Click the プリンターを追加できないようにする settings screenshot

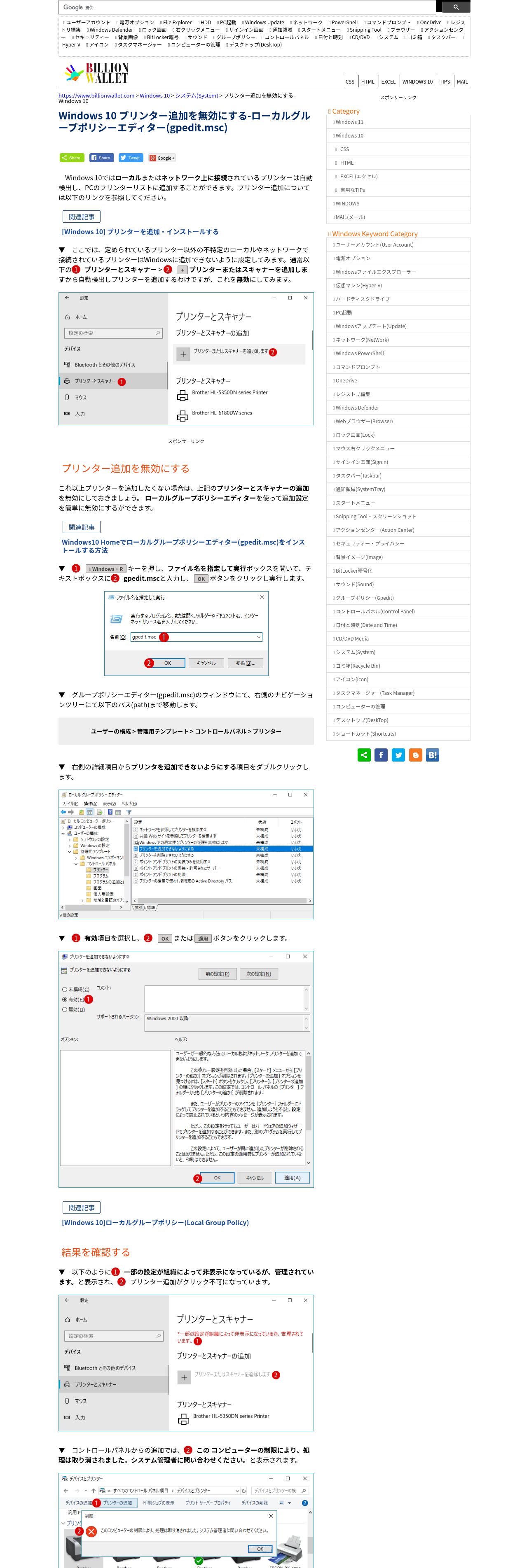[187, 1069]
